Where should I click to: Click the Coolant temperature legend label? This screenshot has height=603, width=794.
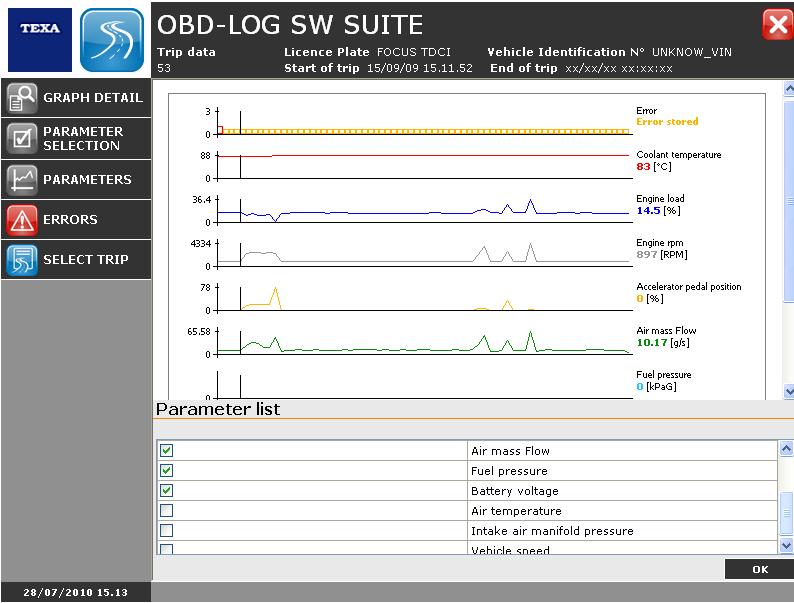(x=679, y=154)
